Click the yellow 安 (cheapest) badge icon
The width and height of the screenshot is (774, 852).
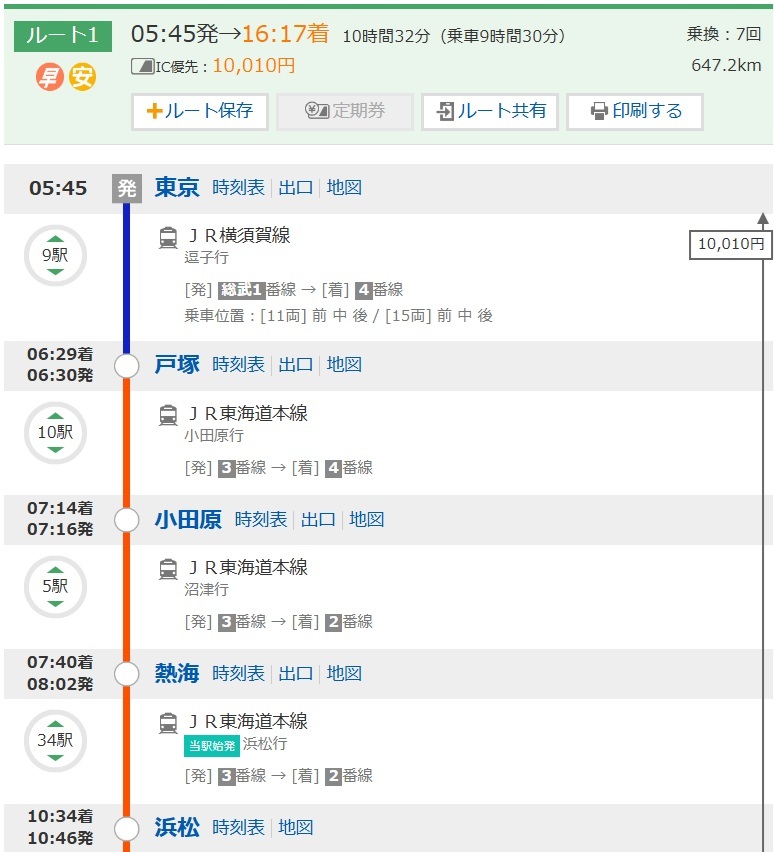tap(82, 77)
